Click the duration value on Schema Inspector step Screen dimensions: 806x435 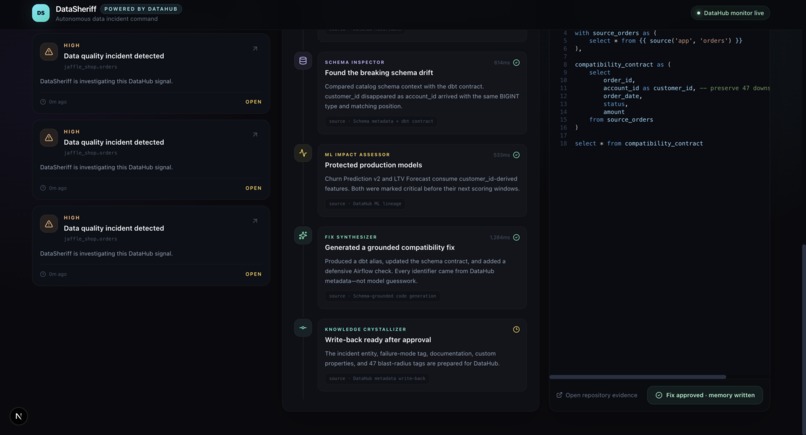pos(502,63)
